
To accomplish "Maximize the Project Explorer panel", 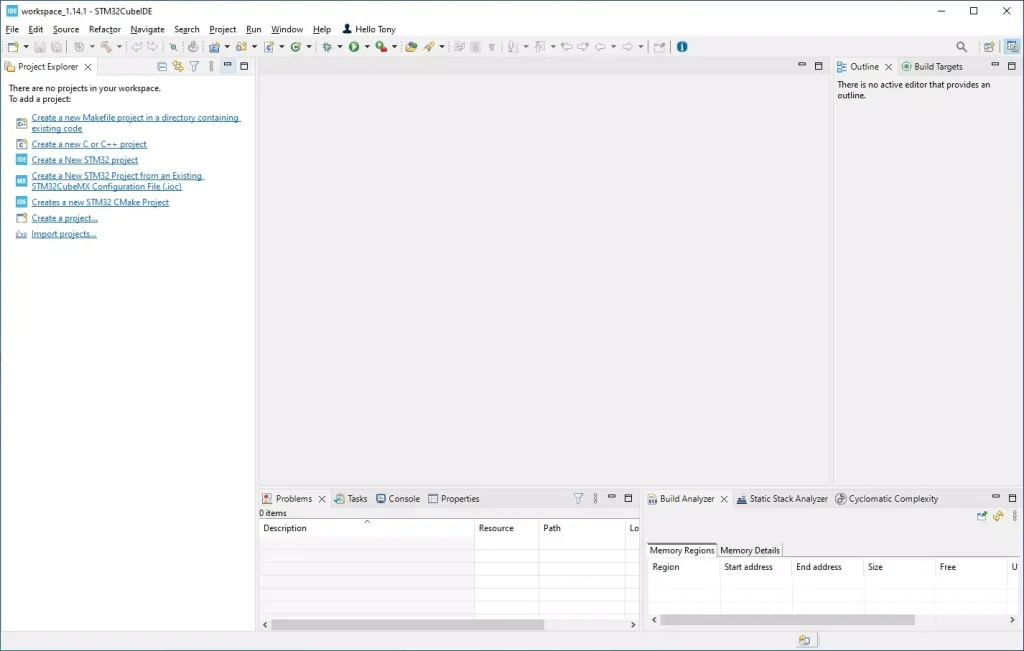I will coord(244,66).
